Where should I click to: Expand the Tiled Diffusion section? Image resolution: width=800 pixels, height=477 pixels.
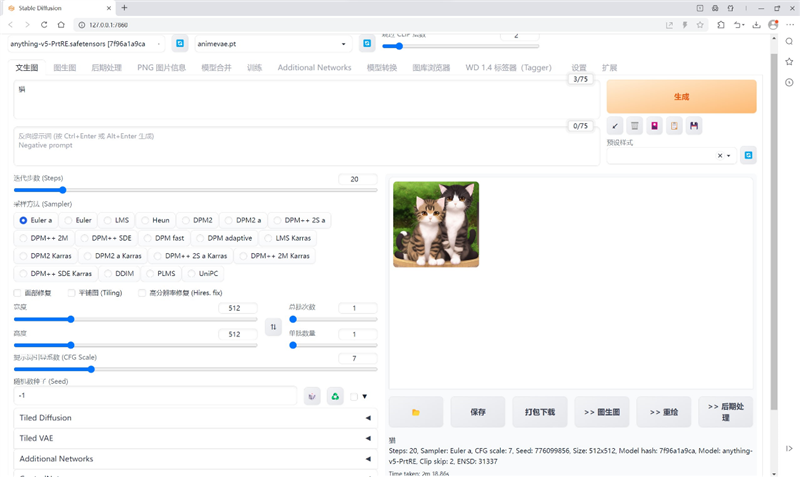click(195, 418)
